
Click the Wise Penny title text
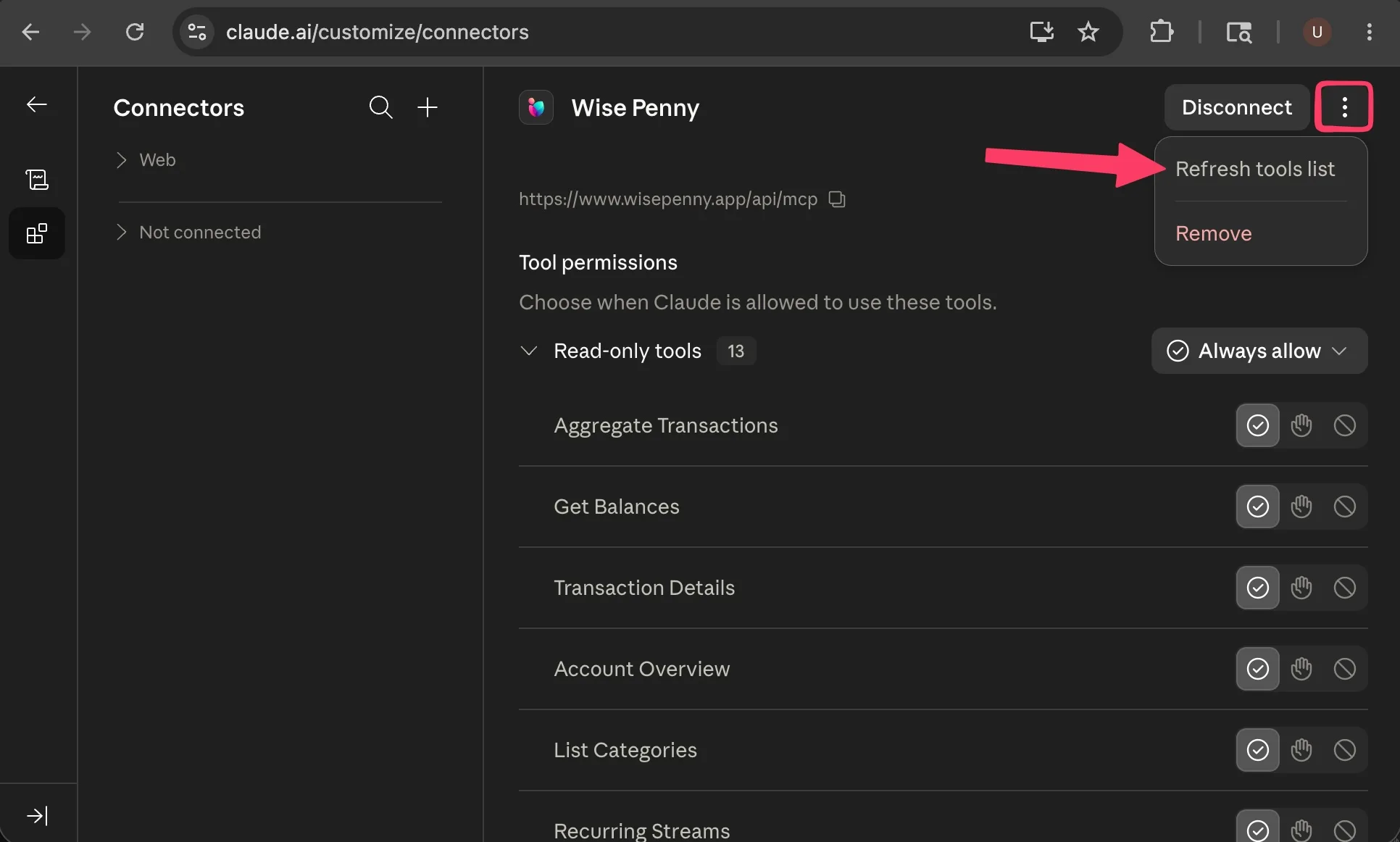pyautogui.click(x=636, y=107)
